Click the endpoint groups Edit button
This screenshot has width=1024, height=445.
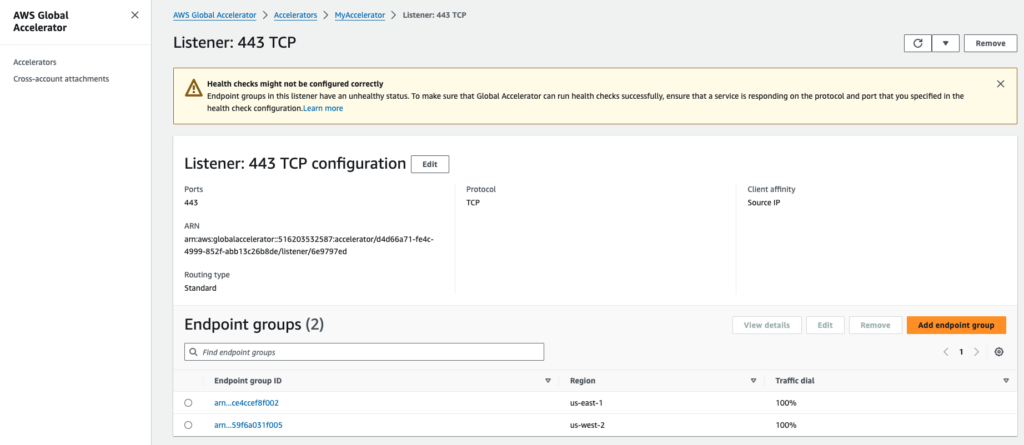pos(825,325)
